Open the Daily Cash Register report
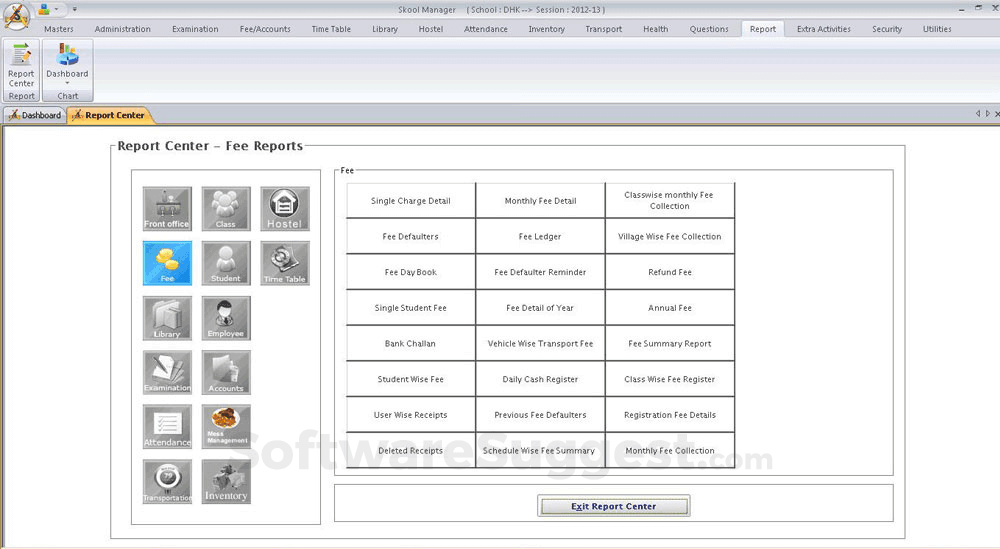This screenshot has width=1000, height=549. click(x=540, y=380)
